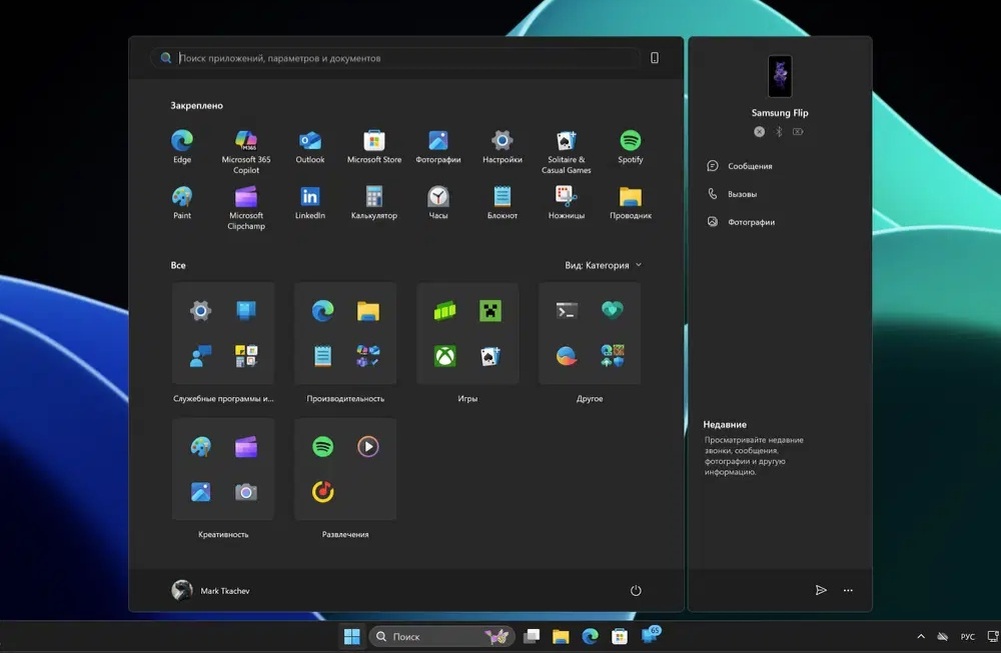Expand the Игры category label

pos(467,398)
